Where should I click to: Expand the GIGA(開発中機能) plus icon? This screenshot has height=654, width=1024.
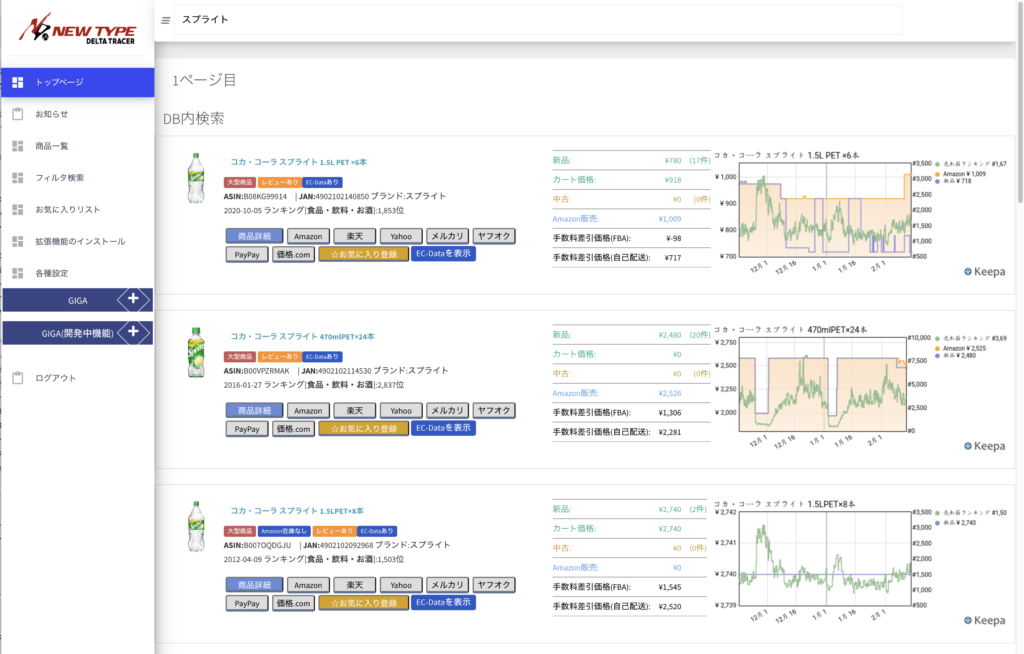[x=133, y=331]
